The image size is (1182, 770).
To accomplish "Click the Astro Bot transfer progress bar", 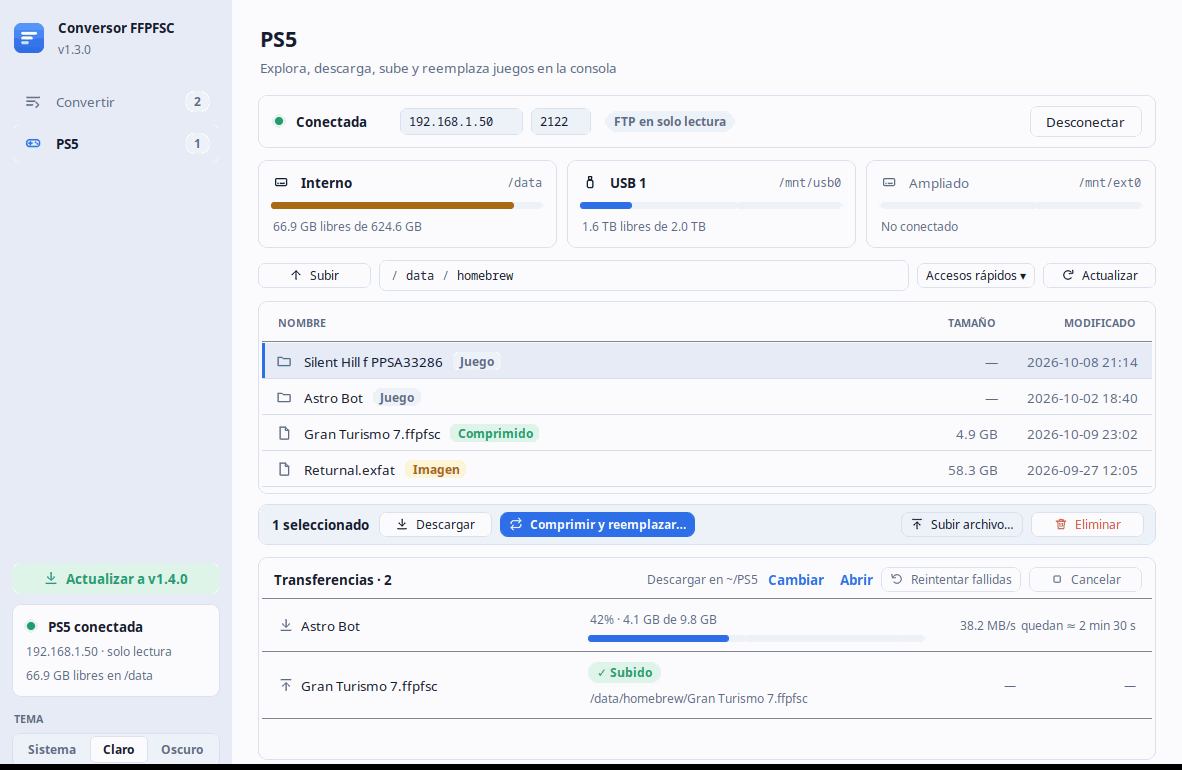I will [756, 639].
